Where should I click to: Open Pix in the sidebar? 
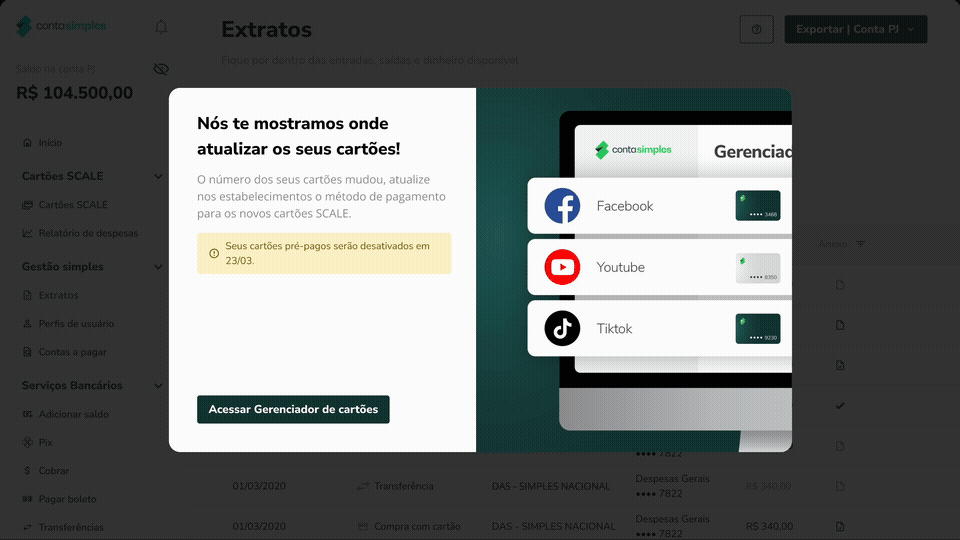tap(45, 442)
